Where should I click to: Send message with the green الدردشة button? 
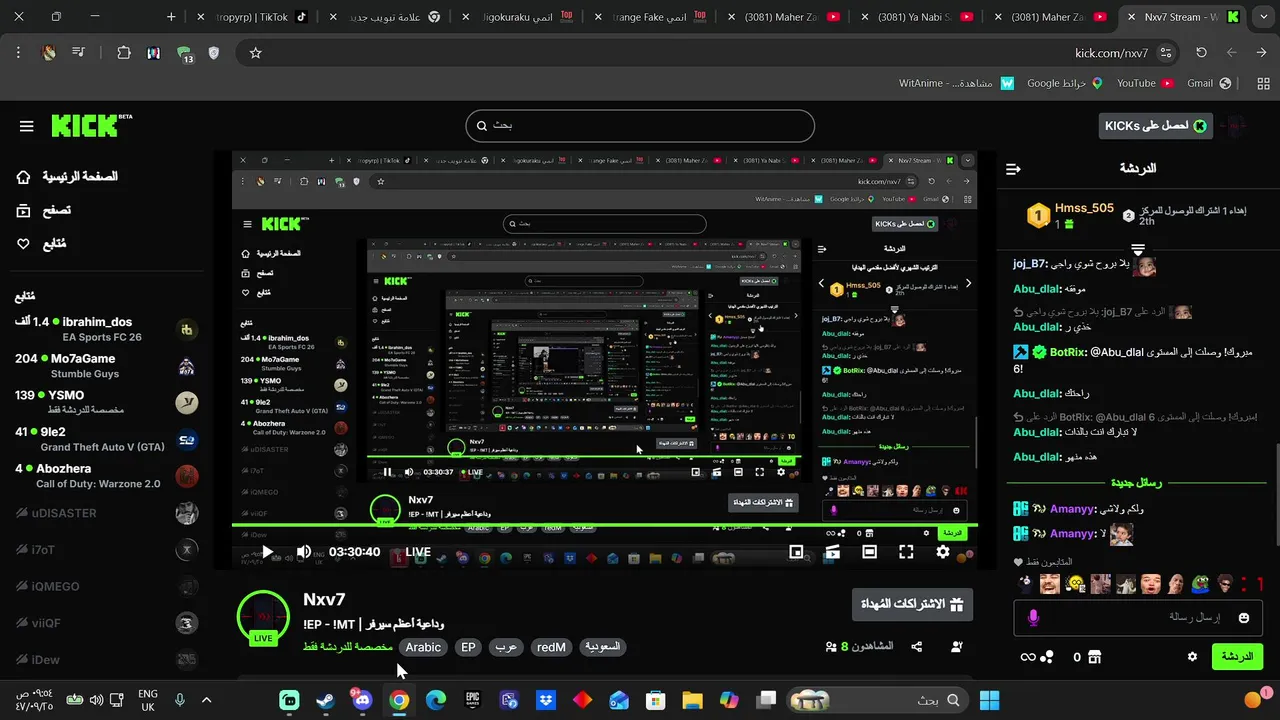pyautogui.click(x=1237, y=657)
